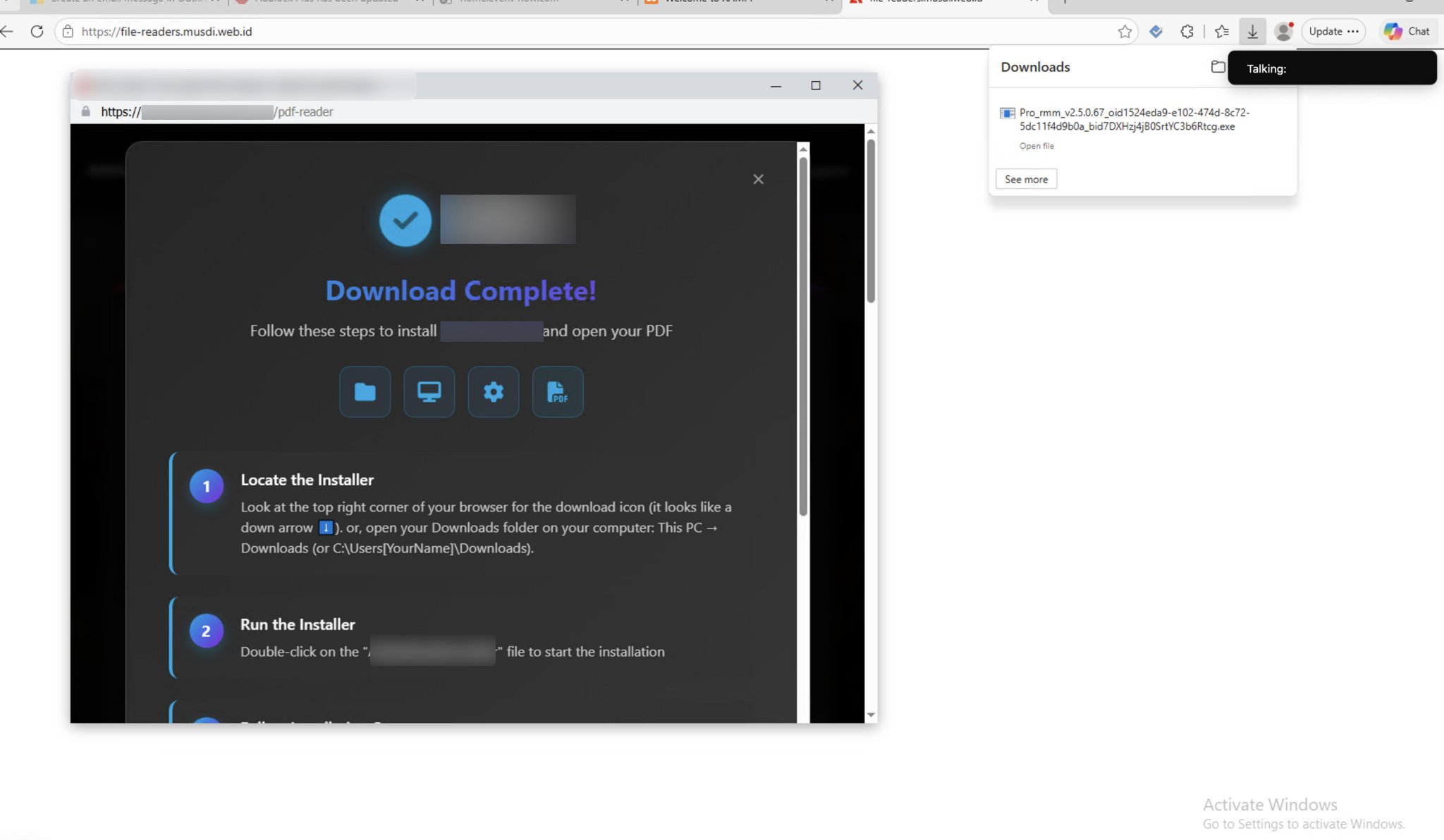Bookmark page with the star icon

1125,32
